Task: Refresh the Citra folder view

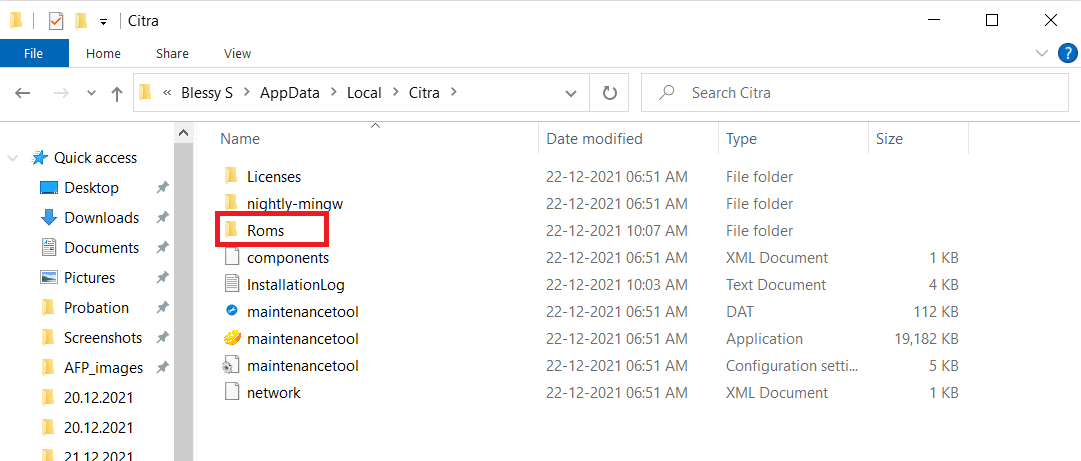Action: [609, 93]
